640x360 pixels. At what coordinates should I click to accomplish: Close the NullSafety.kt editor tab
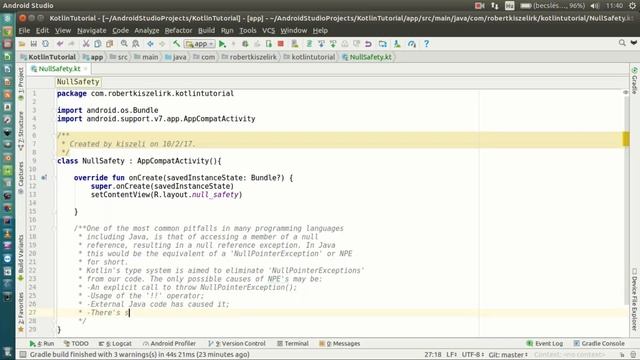click(85, 69)
